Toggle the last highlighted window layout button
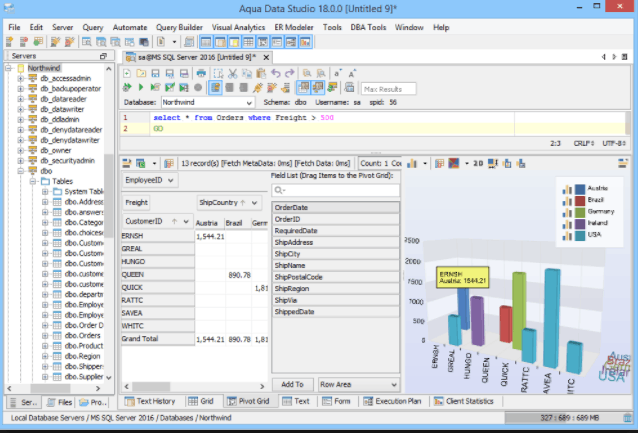 (305, 42)
